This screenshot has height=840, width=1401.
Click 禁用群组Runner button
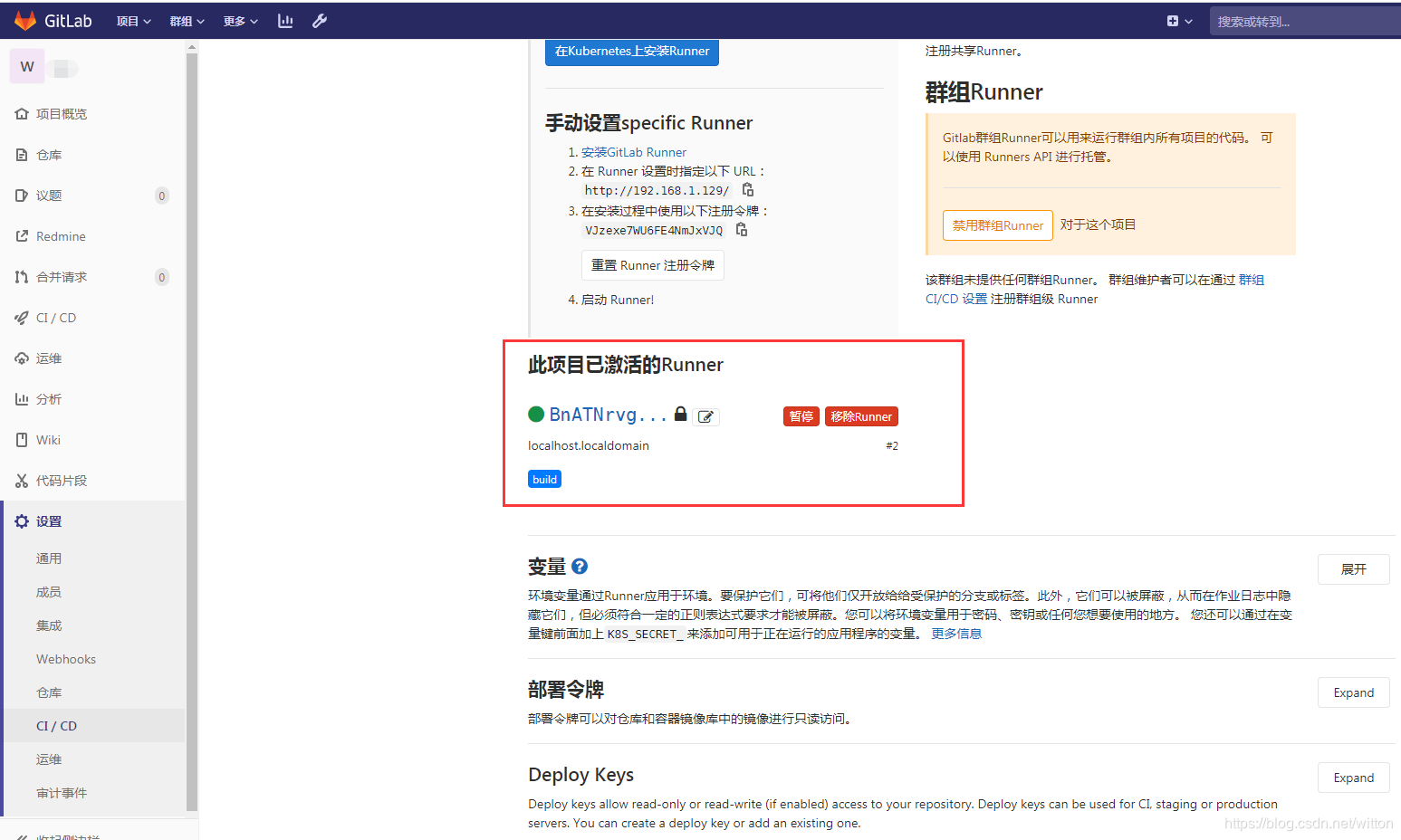tap(998, 225)
